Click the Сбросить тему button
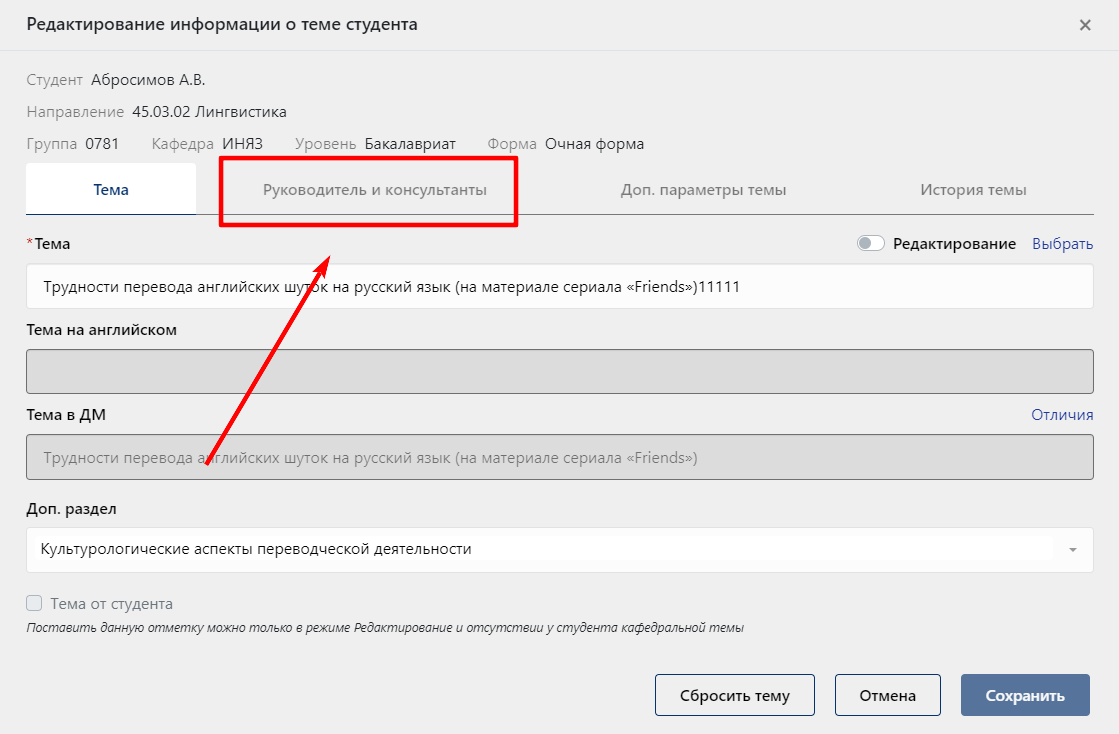Screen dimensions: 1119x734 [734, 695]
